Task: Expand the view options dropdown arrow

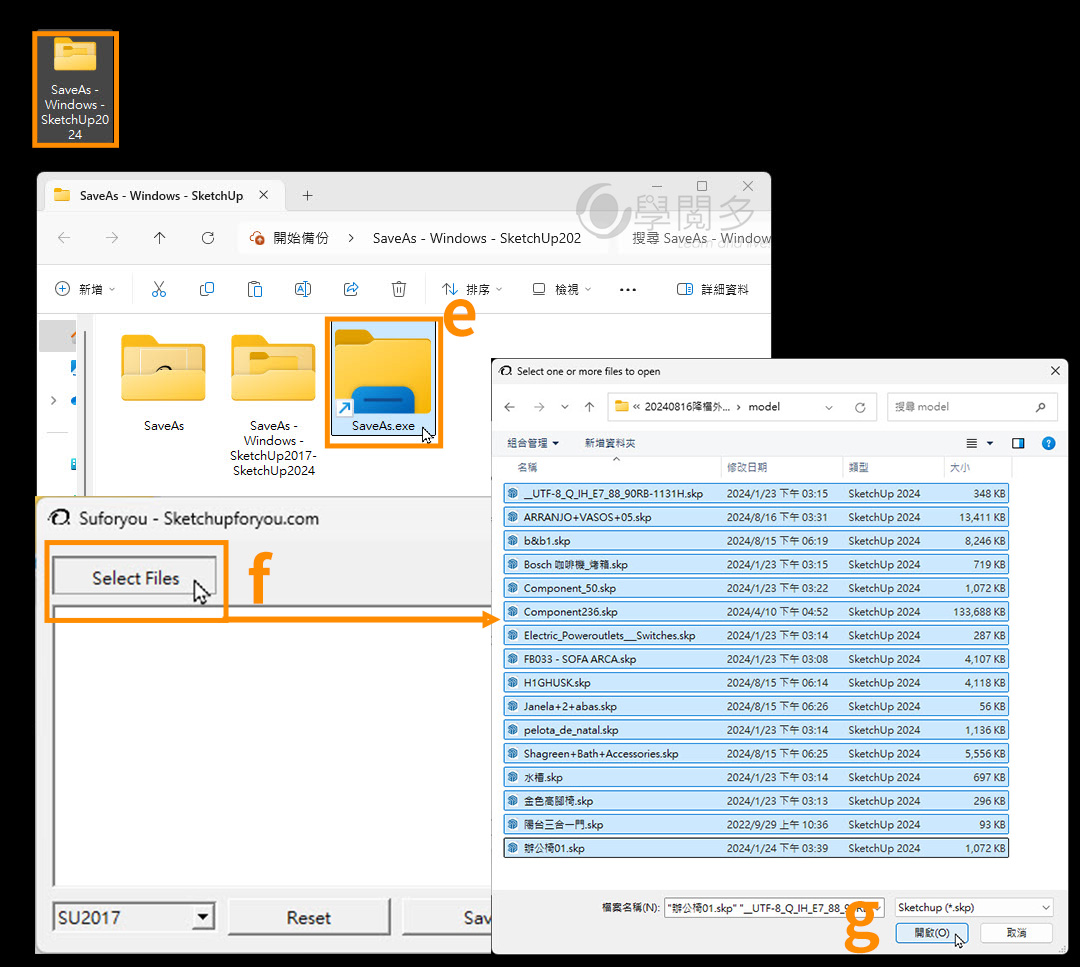Action: [990, 444]
